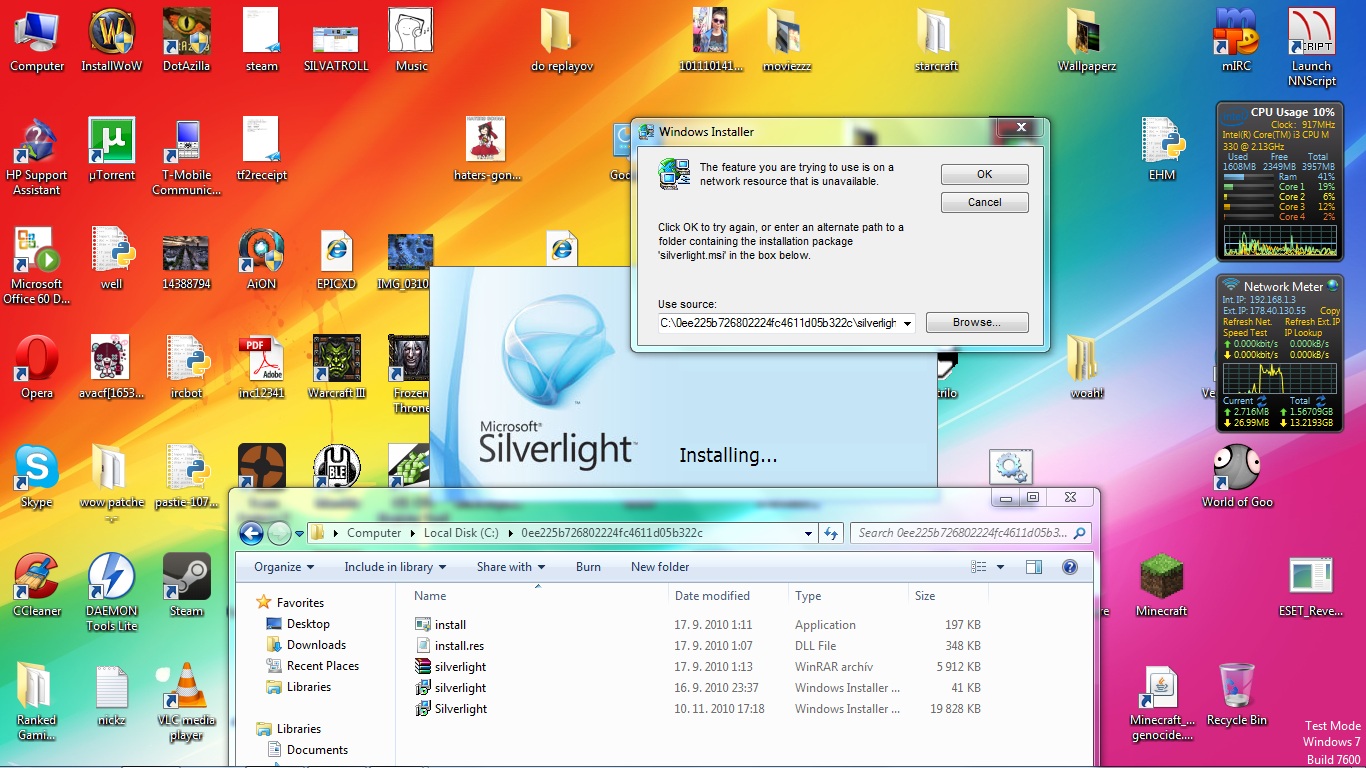Click the Browse... button
This screenshot has height=768, width=1366.
pos(976,323)
